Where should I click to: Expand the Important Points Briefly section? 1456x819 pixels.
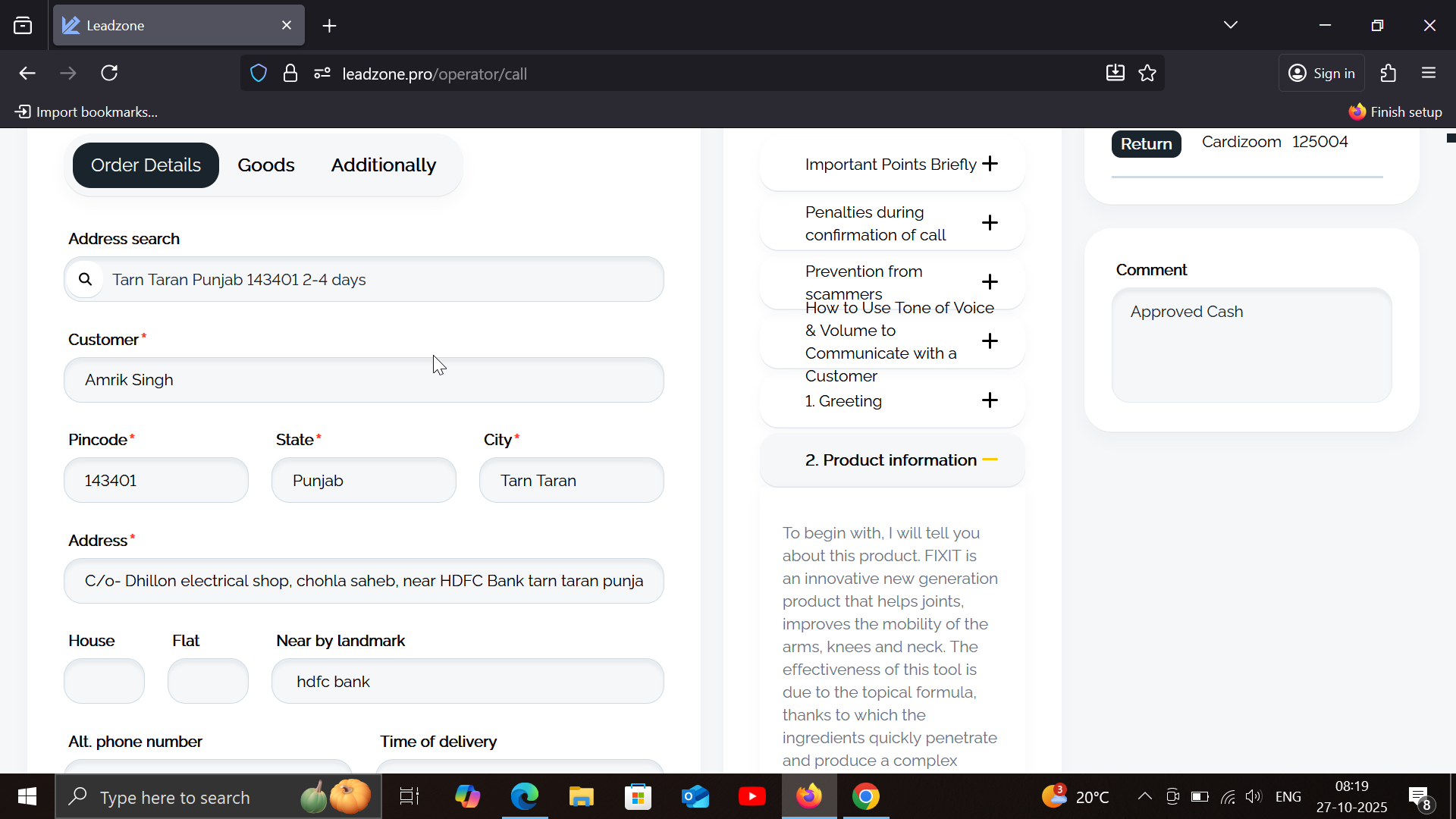[x=990, y=164]
